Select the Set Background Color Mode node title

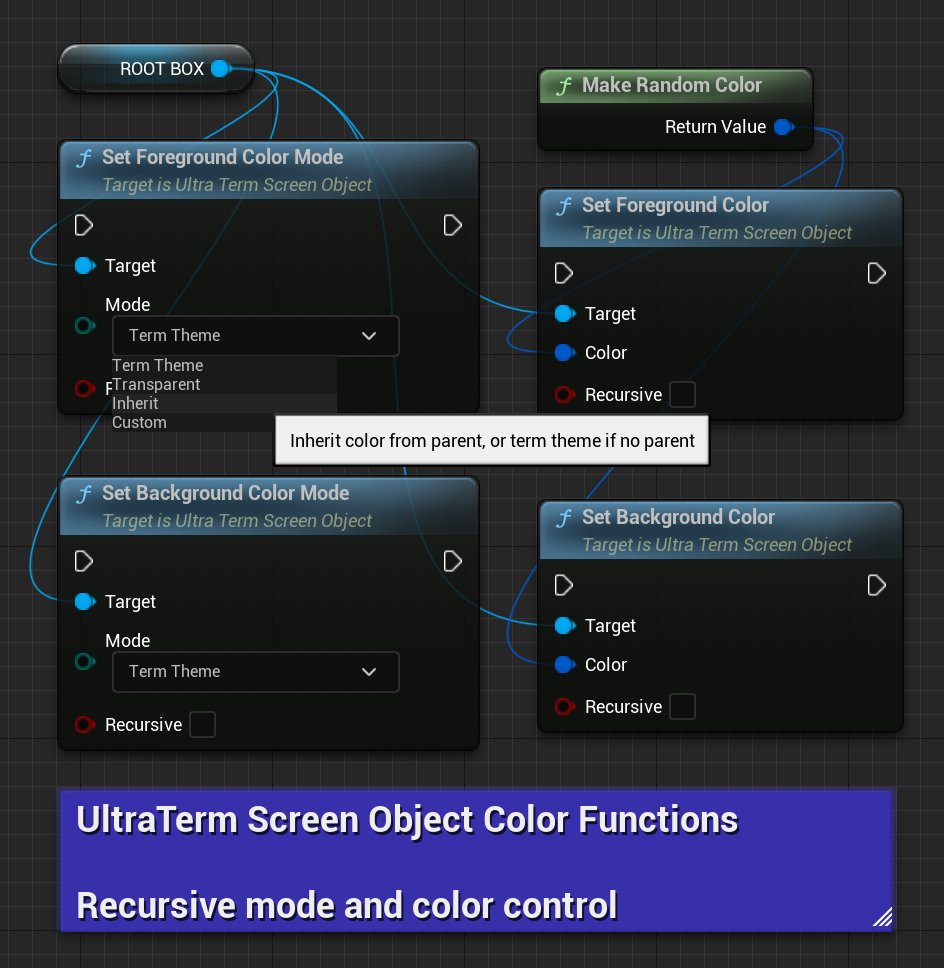[x=225, y=493]
